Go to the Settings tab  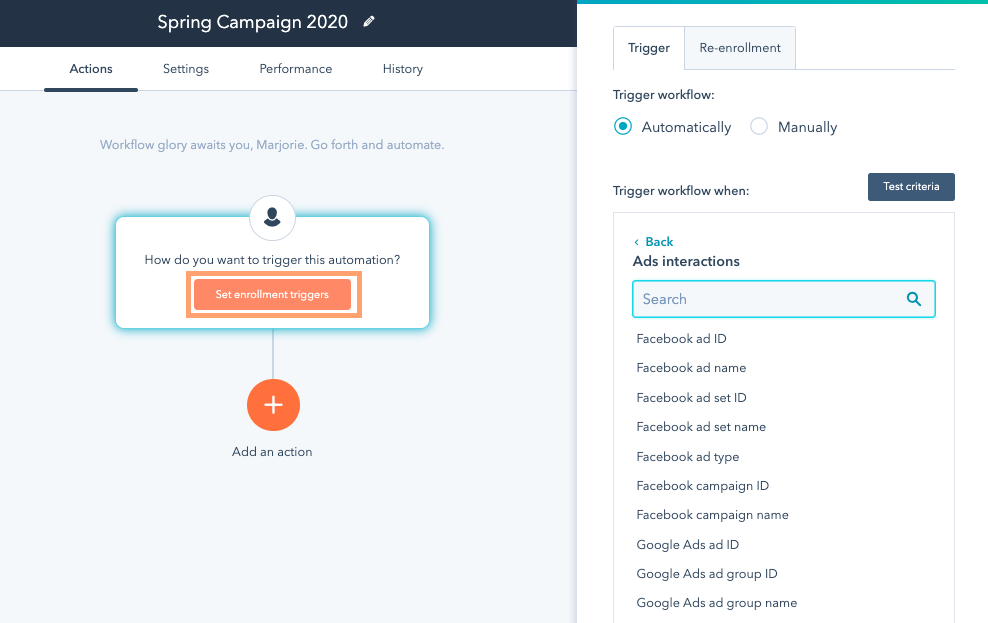click(x=186, y=69)
